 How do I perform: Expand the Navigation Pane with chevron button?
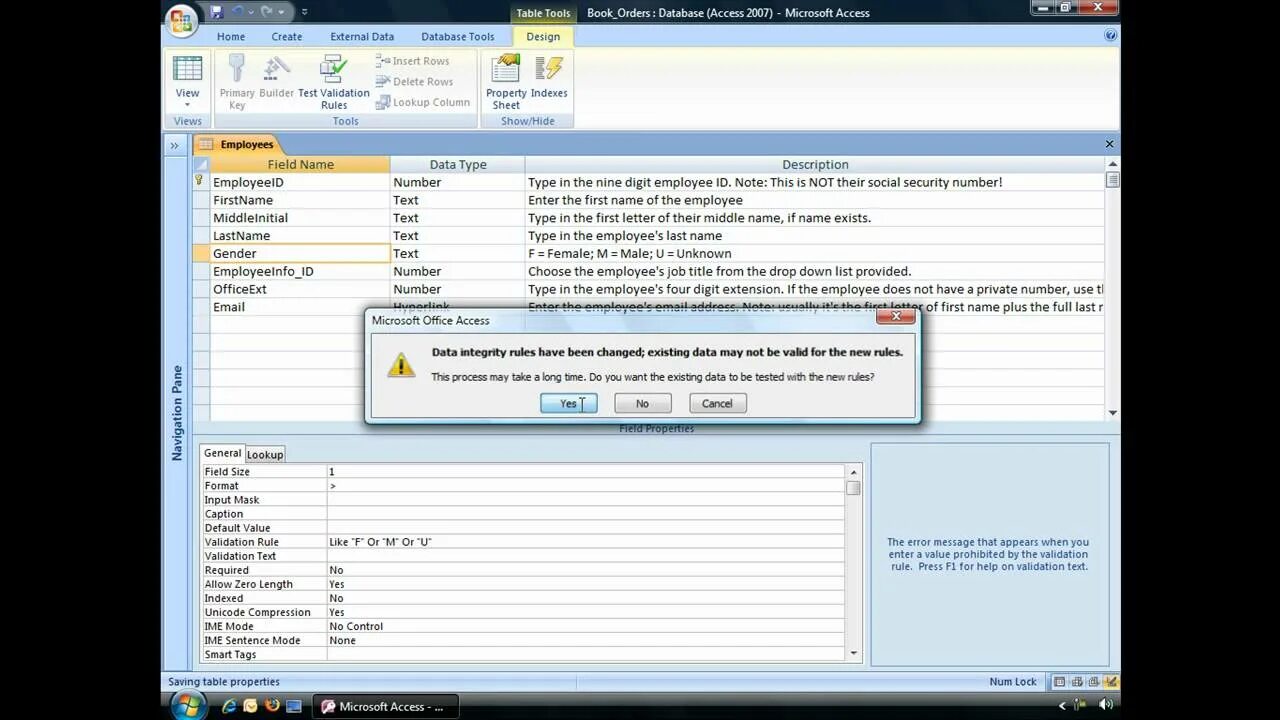coord(174,145)
